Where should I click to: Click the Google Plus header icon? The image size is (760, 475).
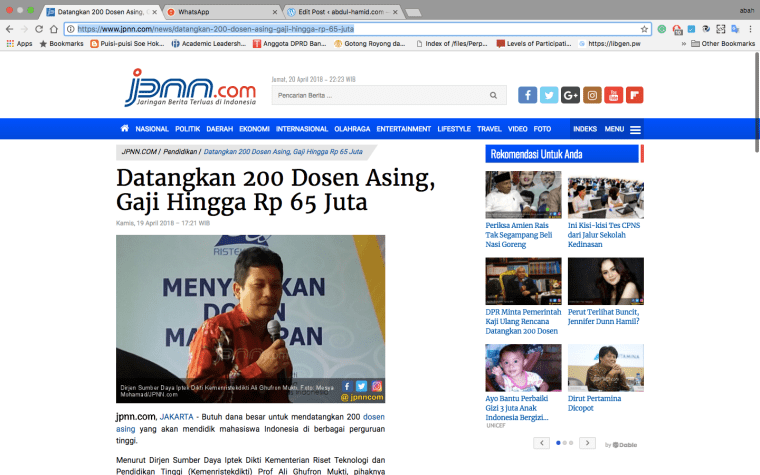pyautogui.click(x=571, y=95)
